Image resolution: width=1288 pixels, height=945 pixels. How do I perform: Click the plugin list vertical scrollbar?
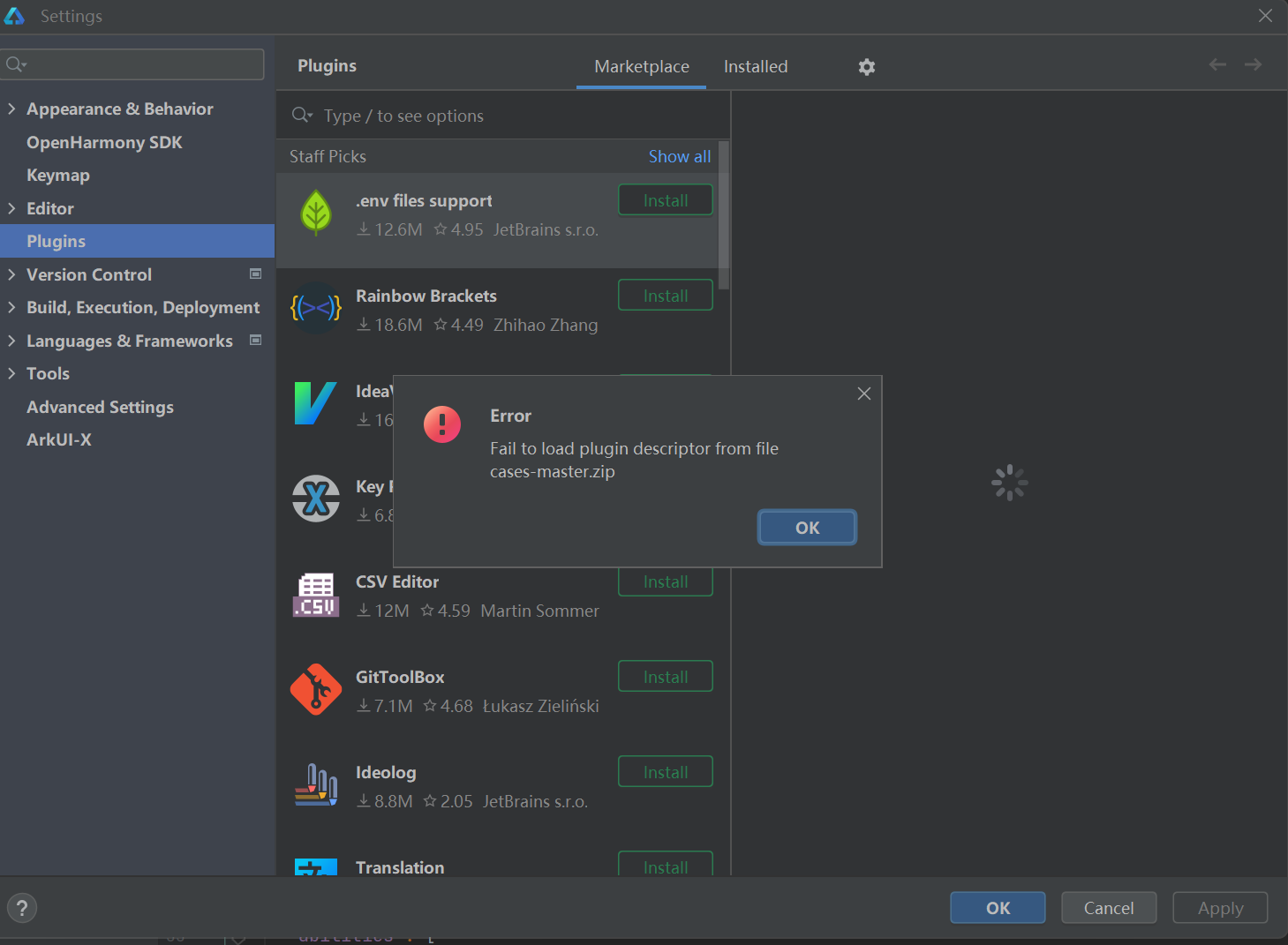[724, 216]
